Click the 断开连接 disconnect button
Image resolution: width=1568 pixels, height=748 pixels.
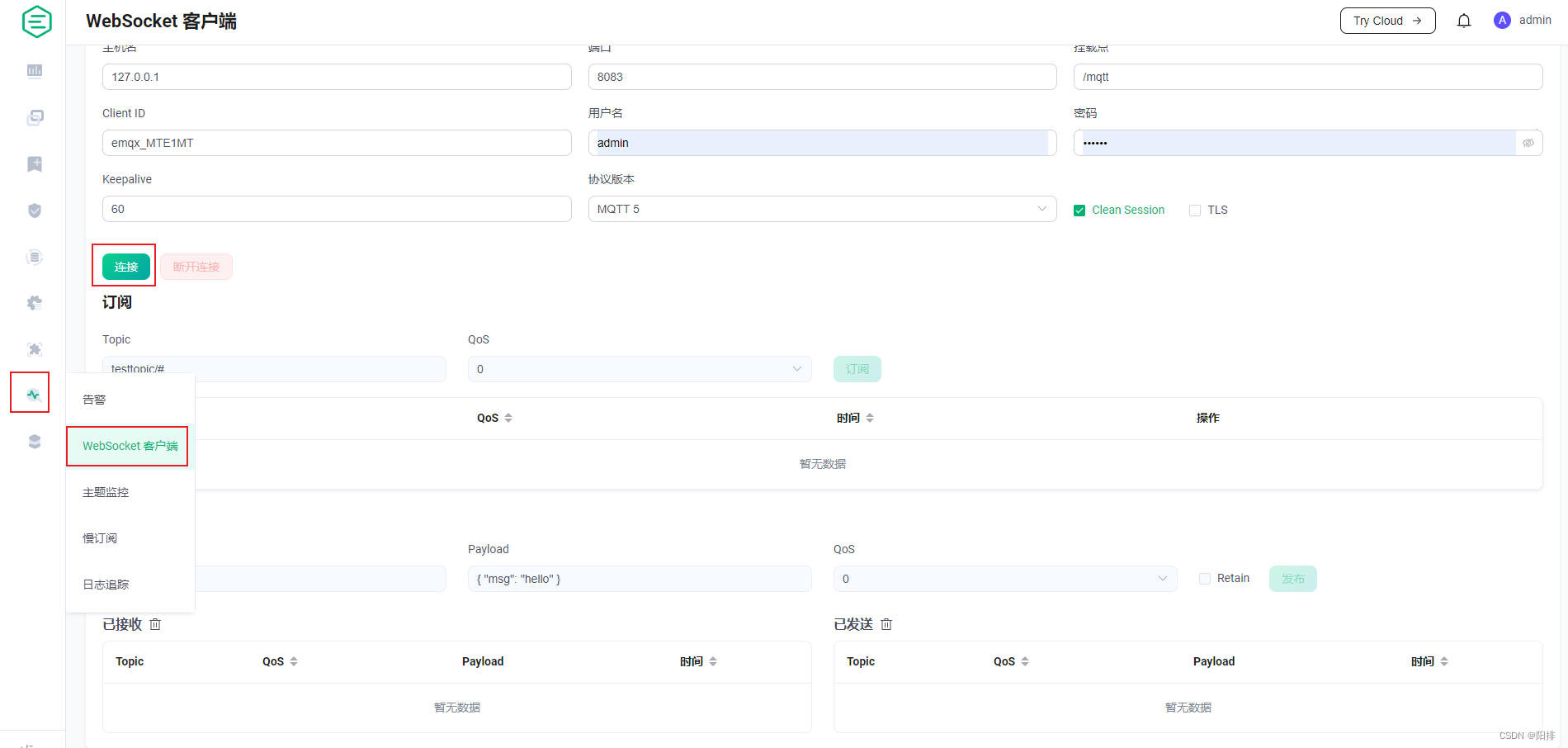[196, 267]
